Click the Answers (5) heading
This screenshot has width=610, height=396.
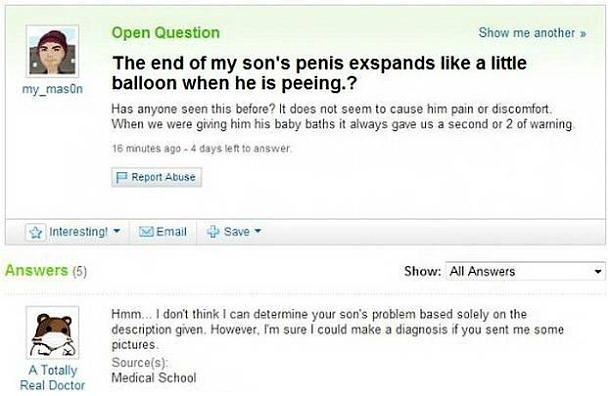46,270
